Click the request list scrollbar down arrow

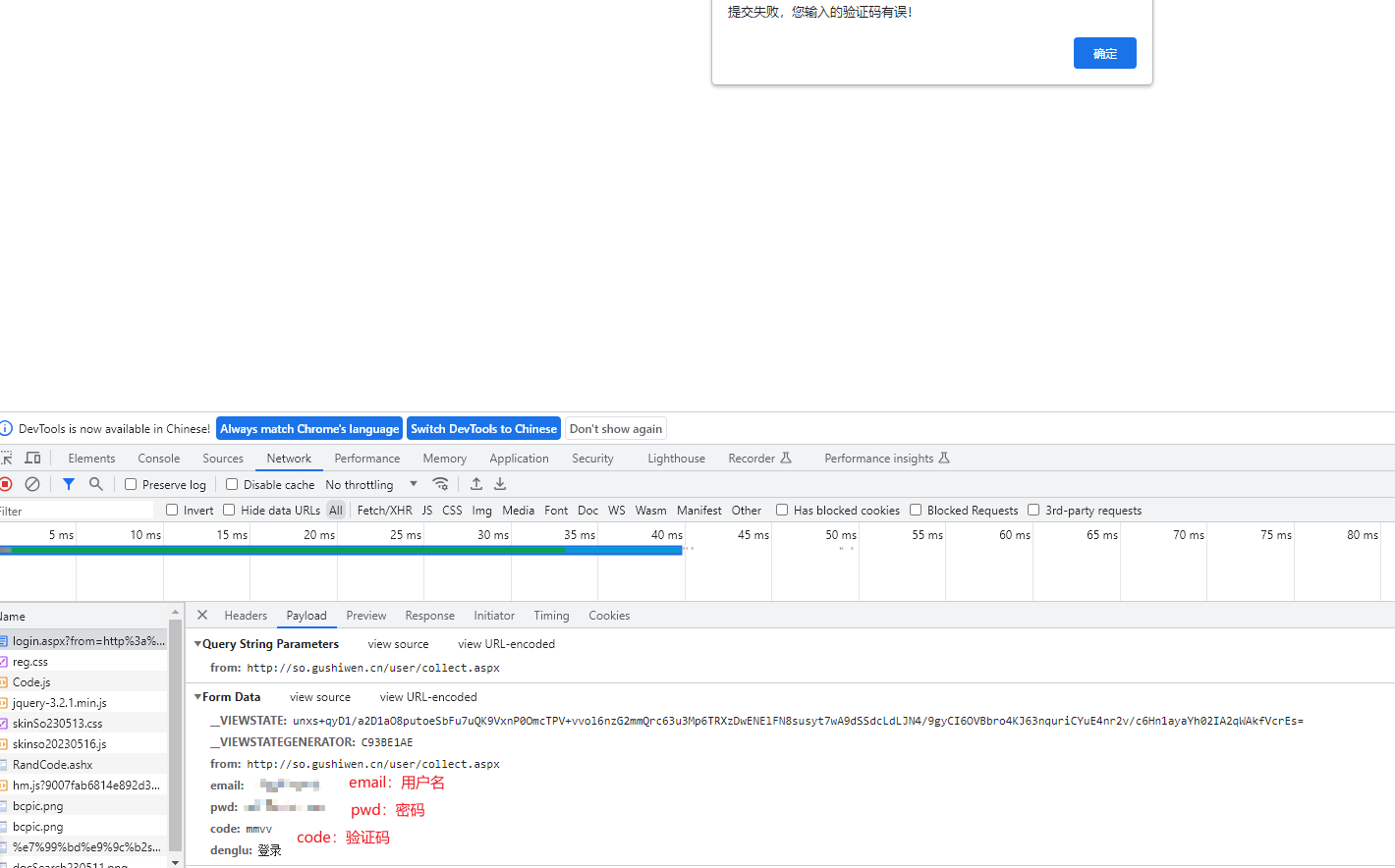[x=175, y=862]
